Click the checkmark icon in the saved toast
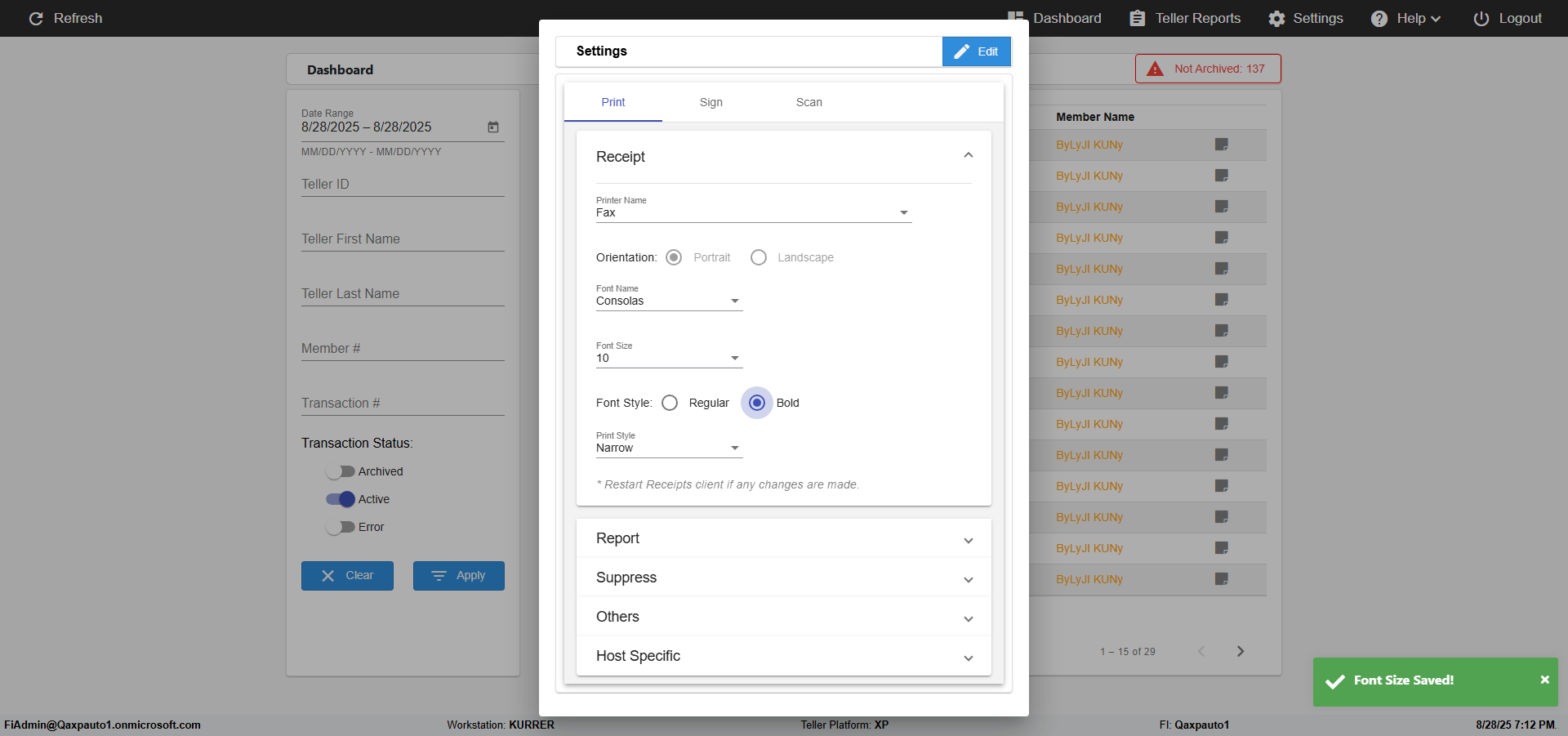Screen dimensions: 1568x736 (1335, 681)
